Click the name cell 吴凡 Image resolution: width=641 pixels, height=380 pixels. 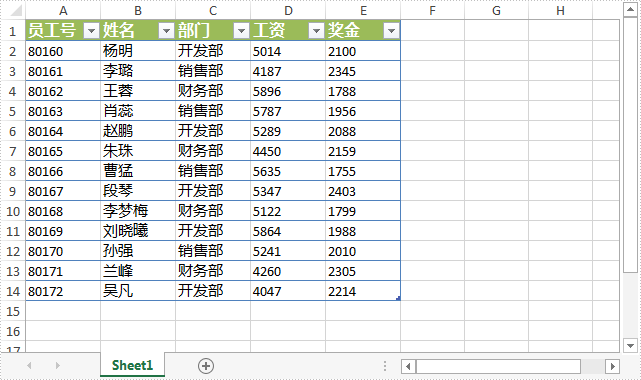click(x=138, y=291)
